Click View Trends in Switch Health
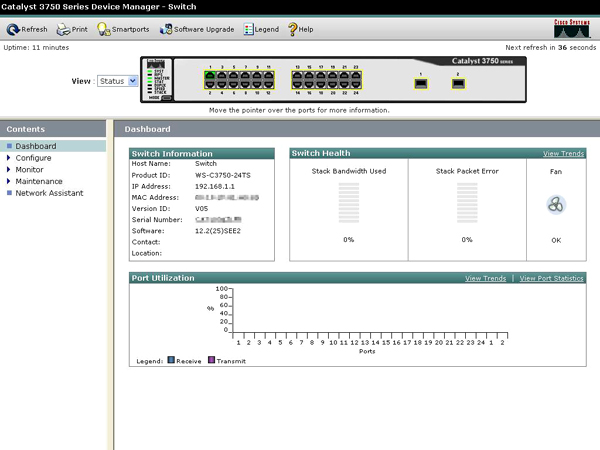600x450 pixels. coord(563,154)
